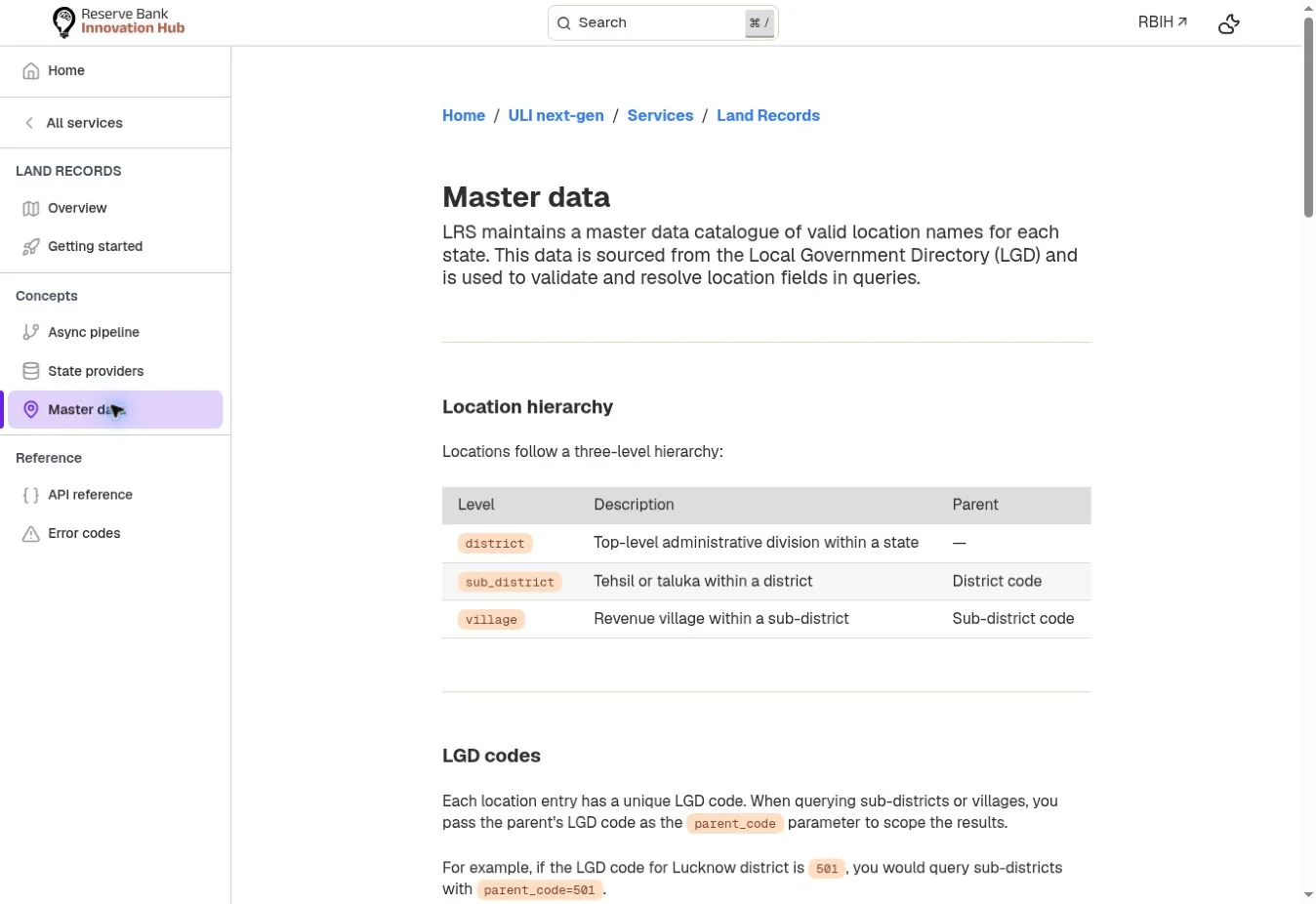1316x904 pixels.
Task: Click the LAND RECORDS sidebar section label
Action: [68, 171]
